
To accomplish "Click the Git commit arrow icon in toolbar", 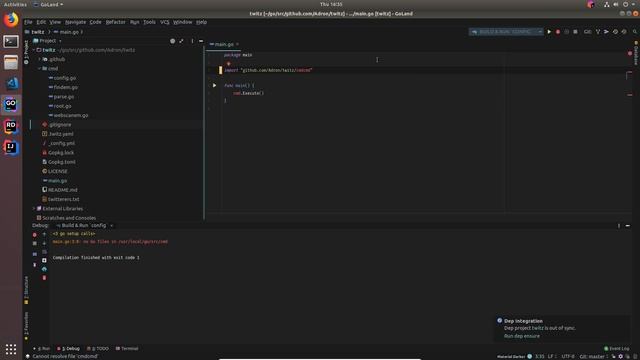I will tap(607, 31).
